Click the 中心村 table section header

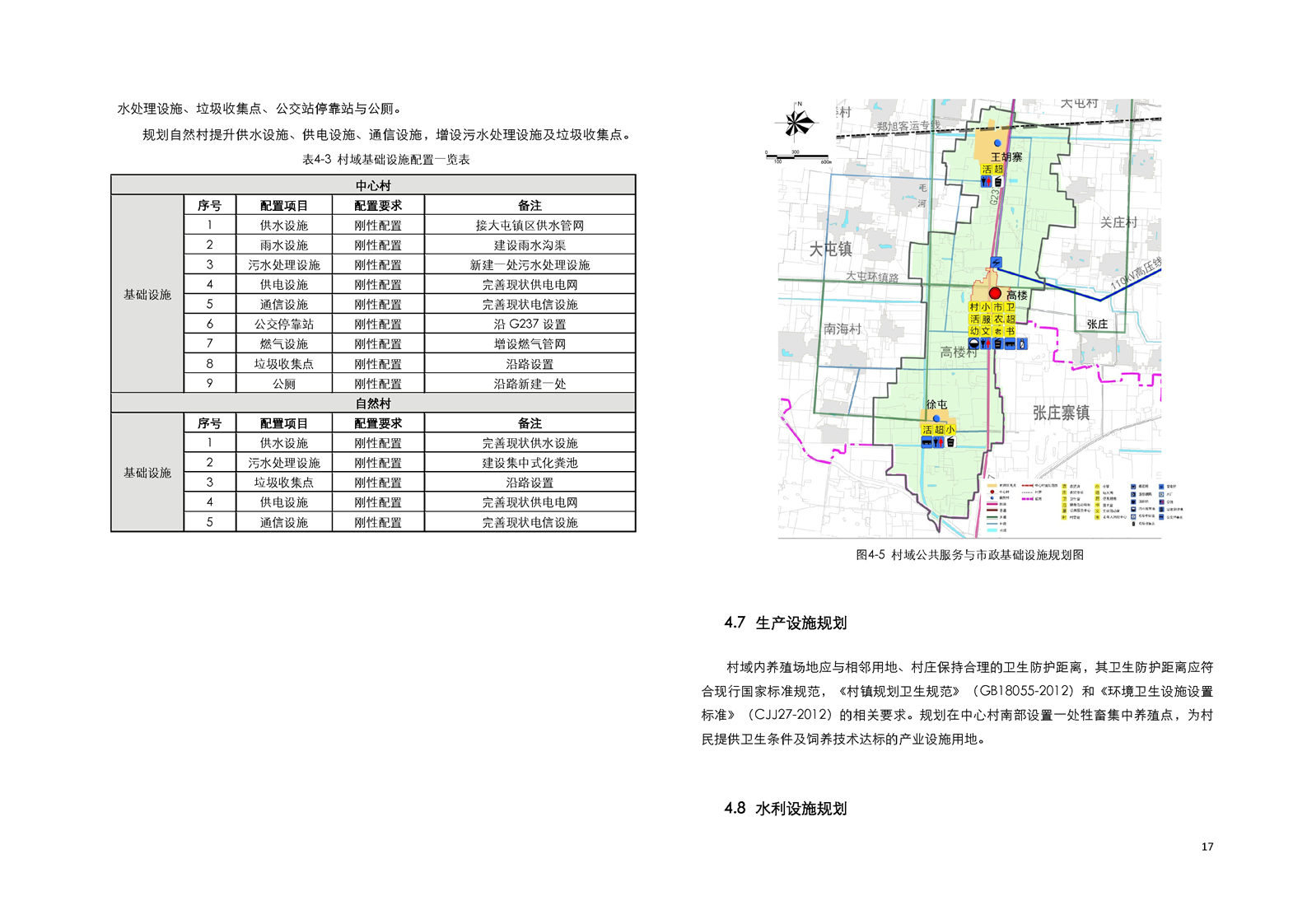point(373,185)
